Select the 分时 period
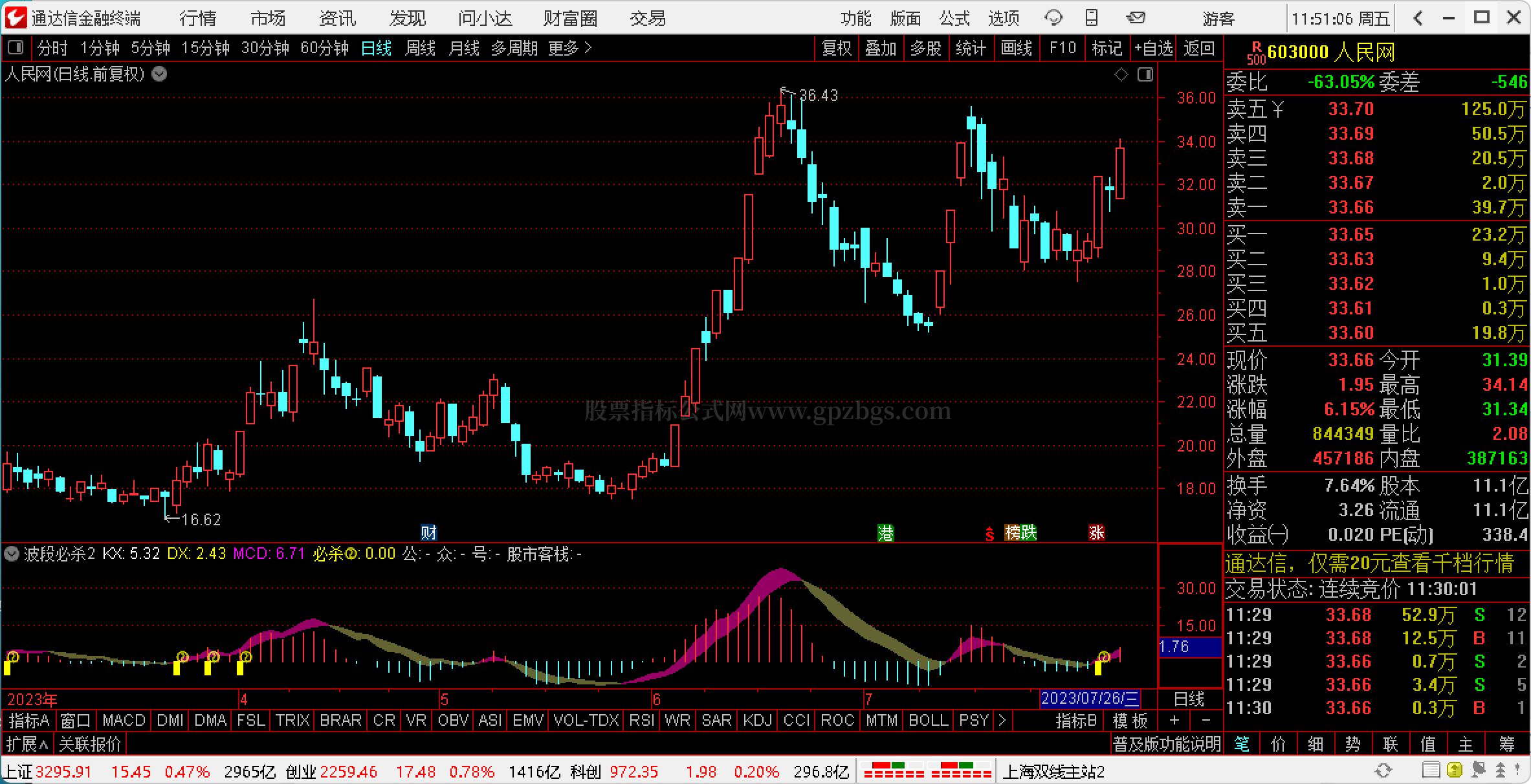 pyautogui.click(x=52, y=48)
